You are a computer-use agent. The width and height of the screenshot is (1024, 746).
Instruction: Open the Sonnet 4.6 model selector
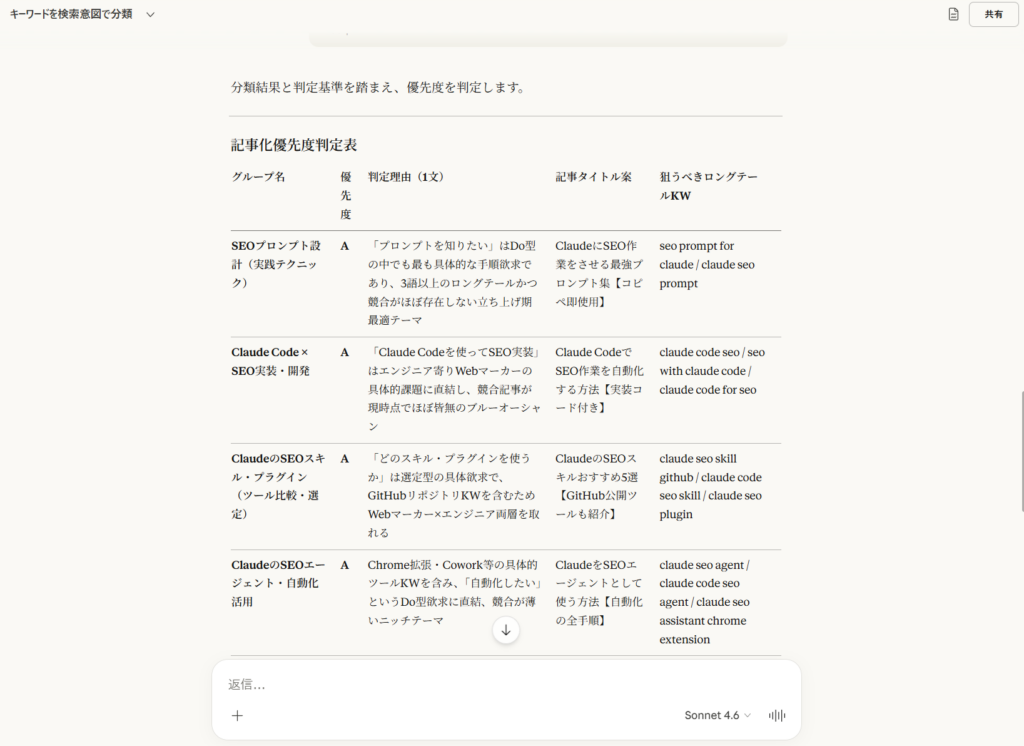pyautogui.click(x=711, y=715)
